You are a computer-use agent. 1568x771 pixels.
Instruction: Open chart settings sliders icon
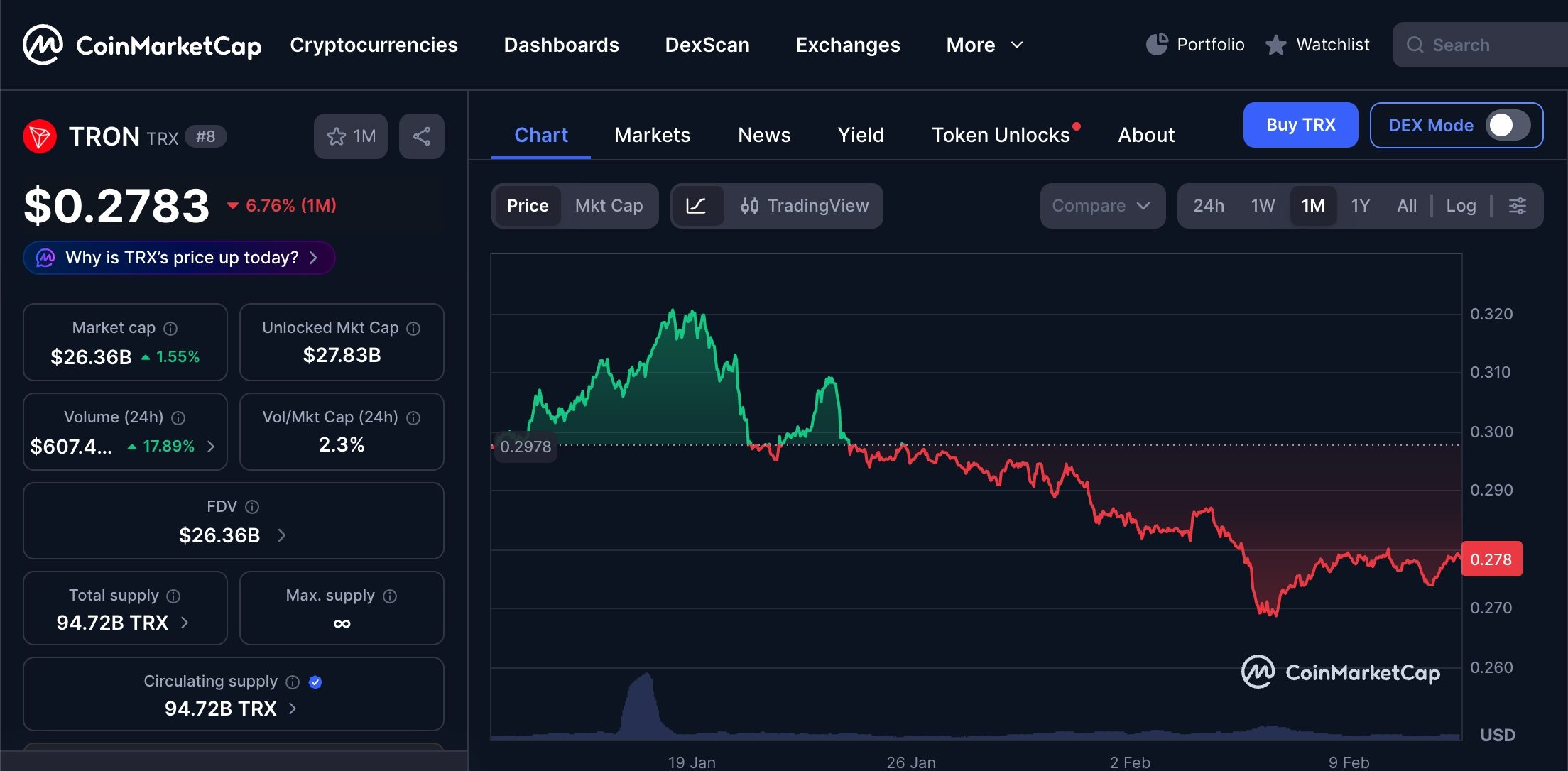point(1517,206)
